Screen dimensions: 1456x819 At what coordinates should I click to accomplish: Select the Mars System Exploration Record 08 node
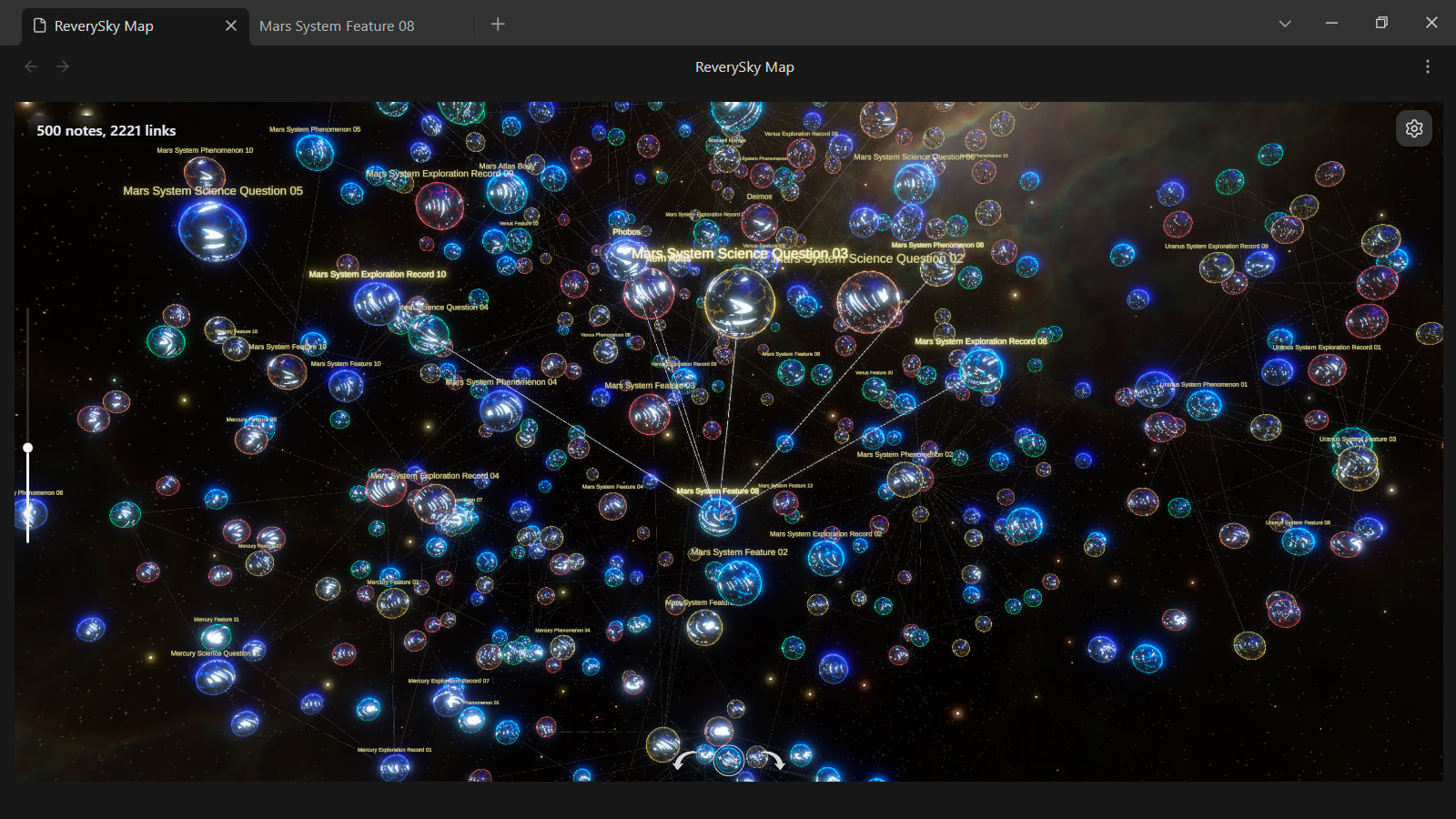coord(981,369)
